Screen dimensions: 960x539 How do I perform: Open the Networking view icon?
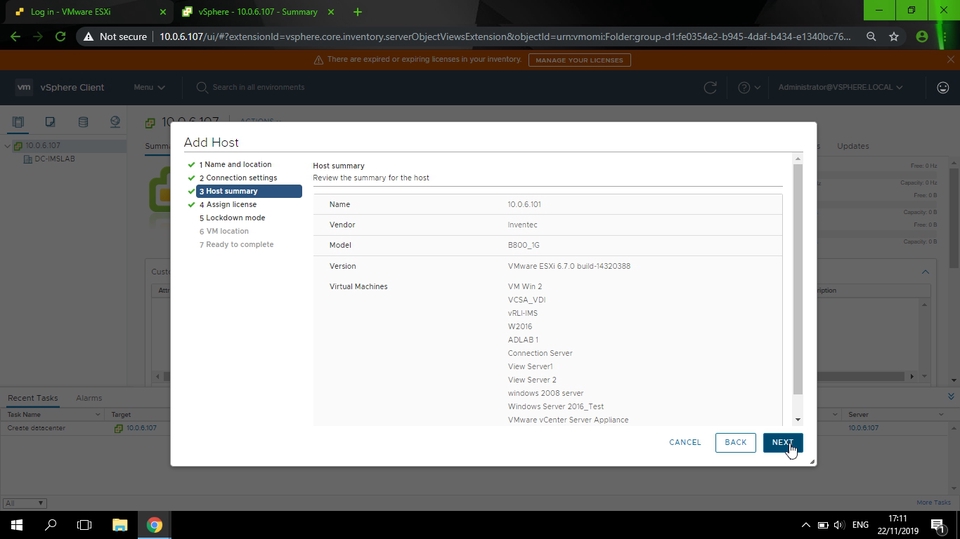[x=115, y=122]
